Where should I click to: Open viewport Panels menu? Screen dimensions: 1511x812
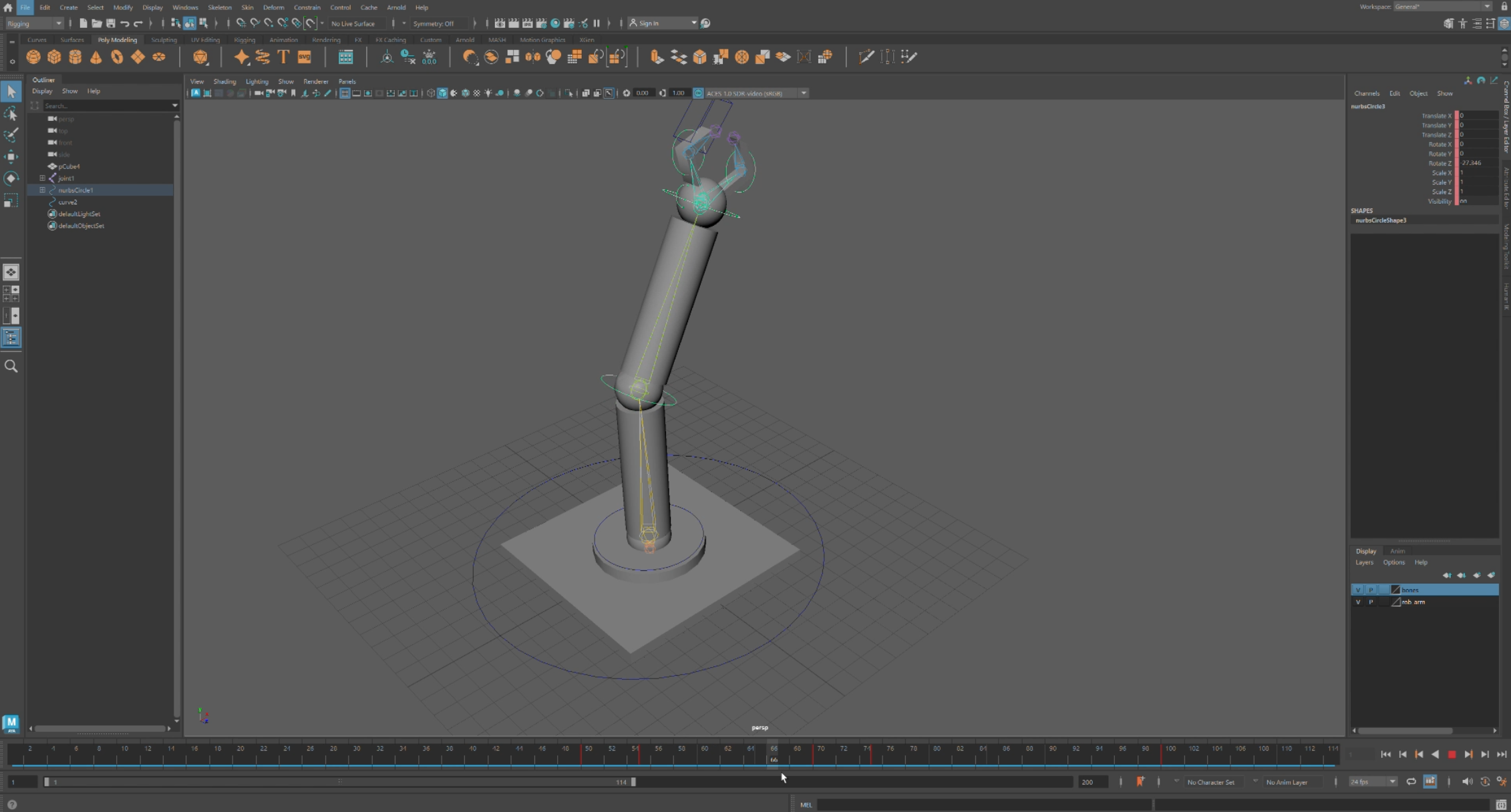coord(347,81)
